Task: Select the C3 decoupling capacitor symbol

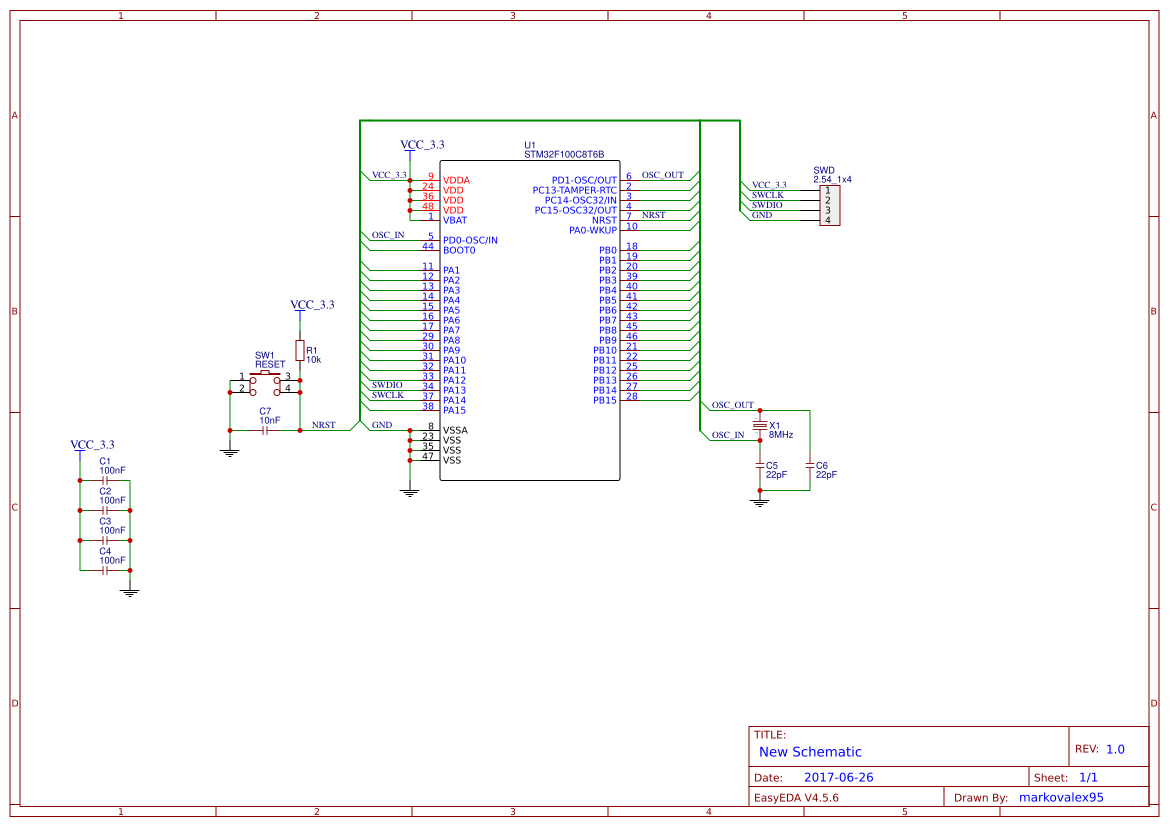Action: coord(104,541)
